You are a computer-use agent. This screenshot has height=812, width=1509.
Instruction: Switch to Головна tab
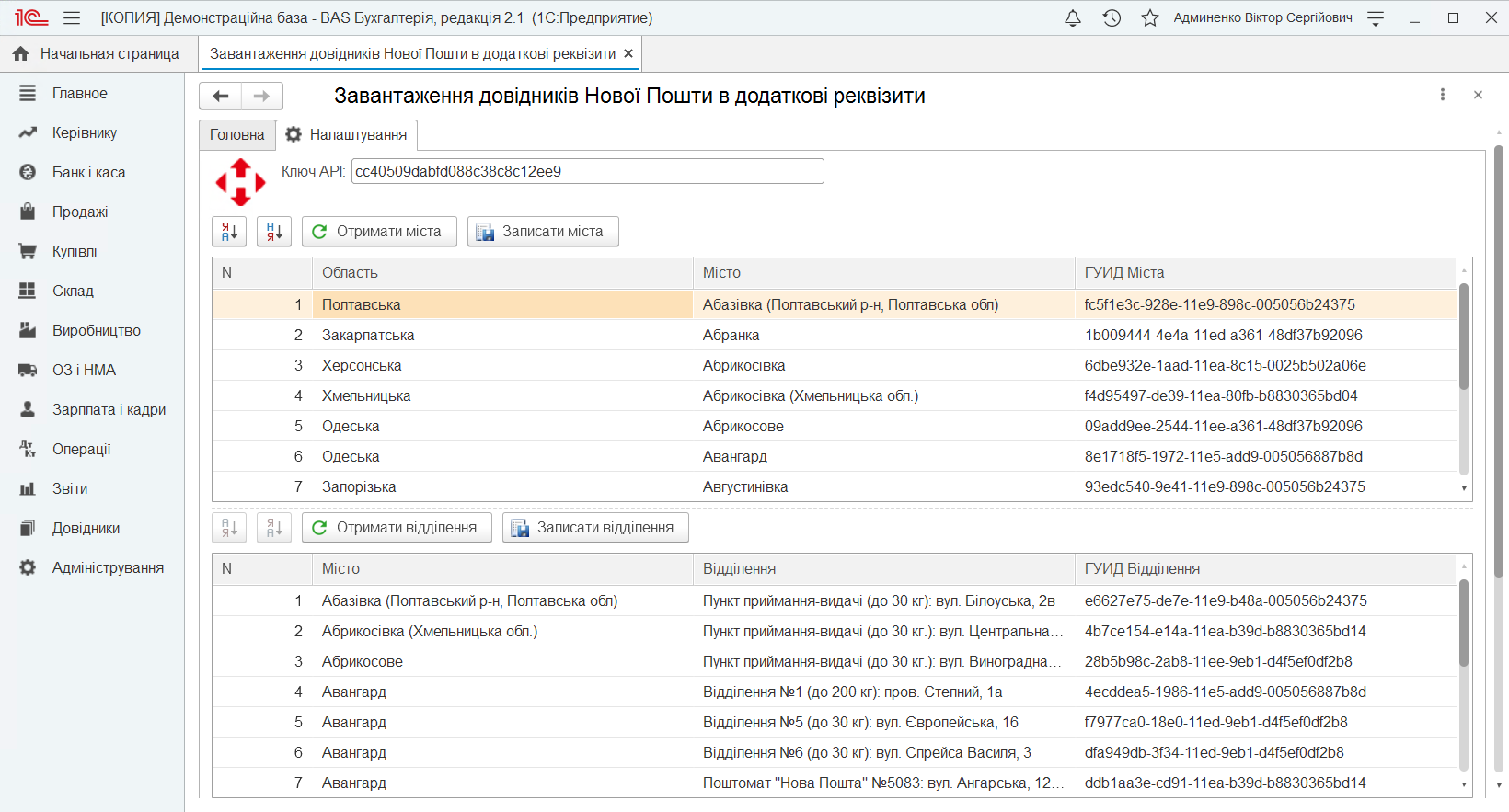(x=237, y=134)
